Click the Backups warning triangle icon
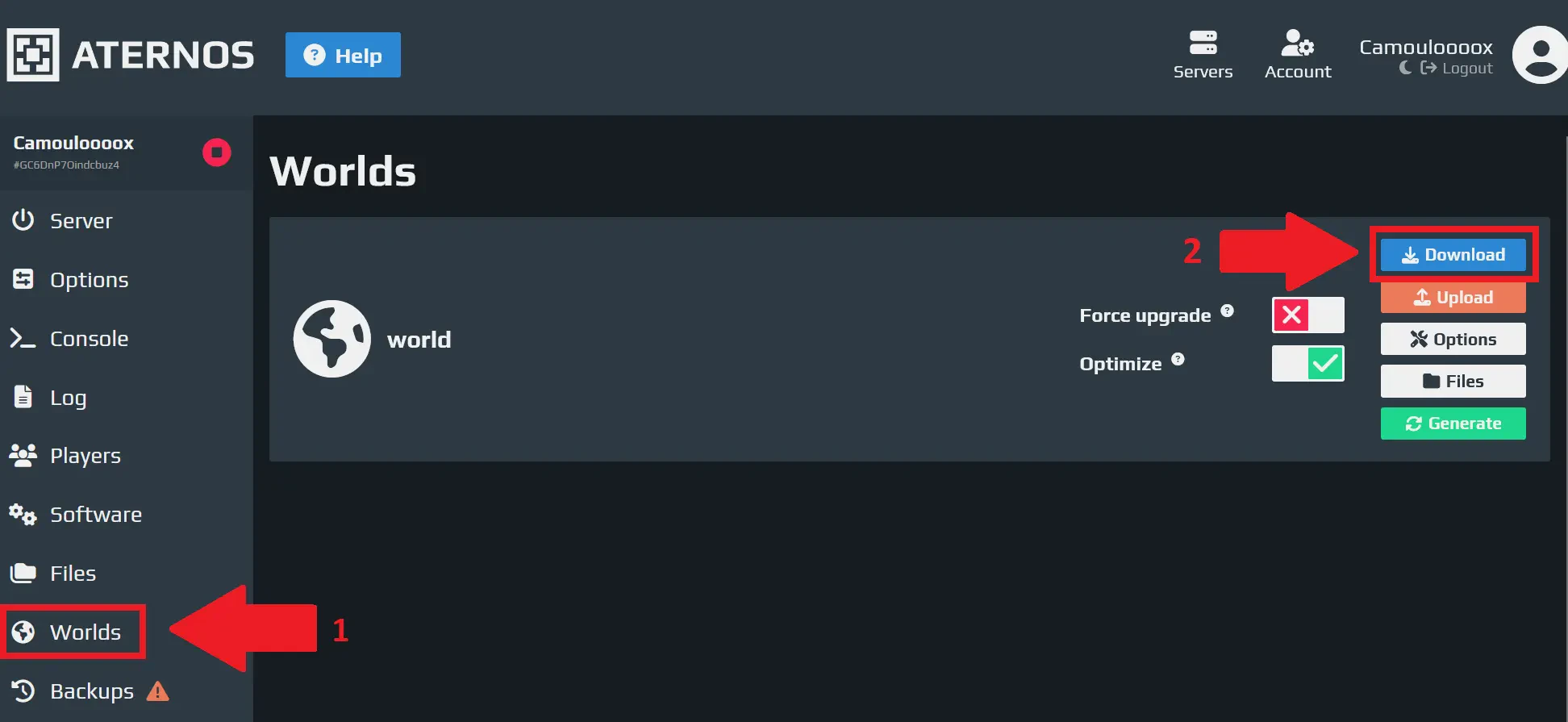The height and width of the screenshot is (722, 1568). [x=157, y=691]
